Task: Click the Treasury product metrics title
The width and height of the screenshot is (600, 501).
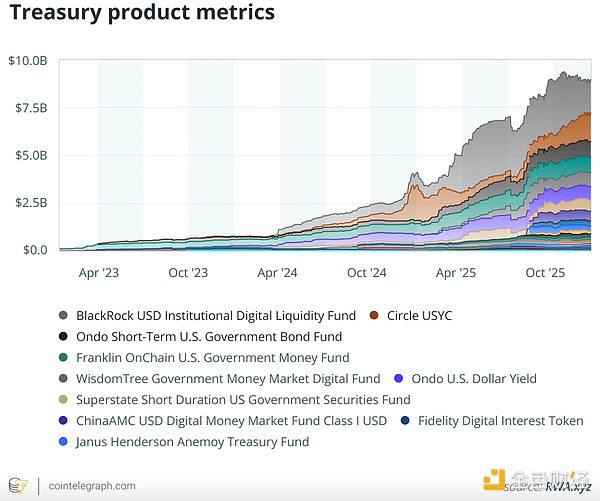Action: pyautogui.click(x=141, y=14)
